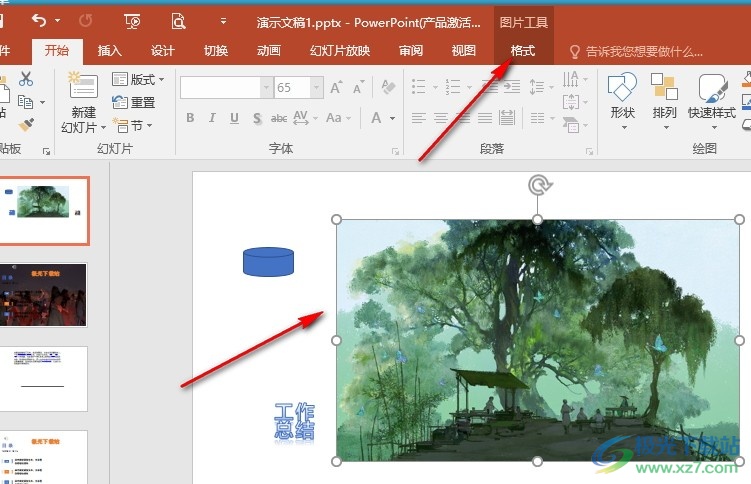Click Bullets list icon
Screen dimensions: 751x484
419,87
